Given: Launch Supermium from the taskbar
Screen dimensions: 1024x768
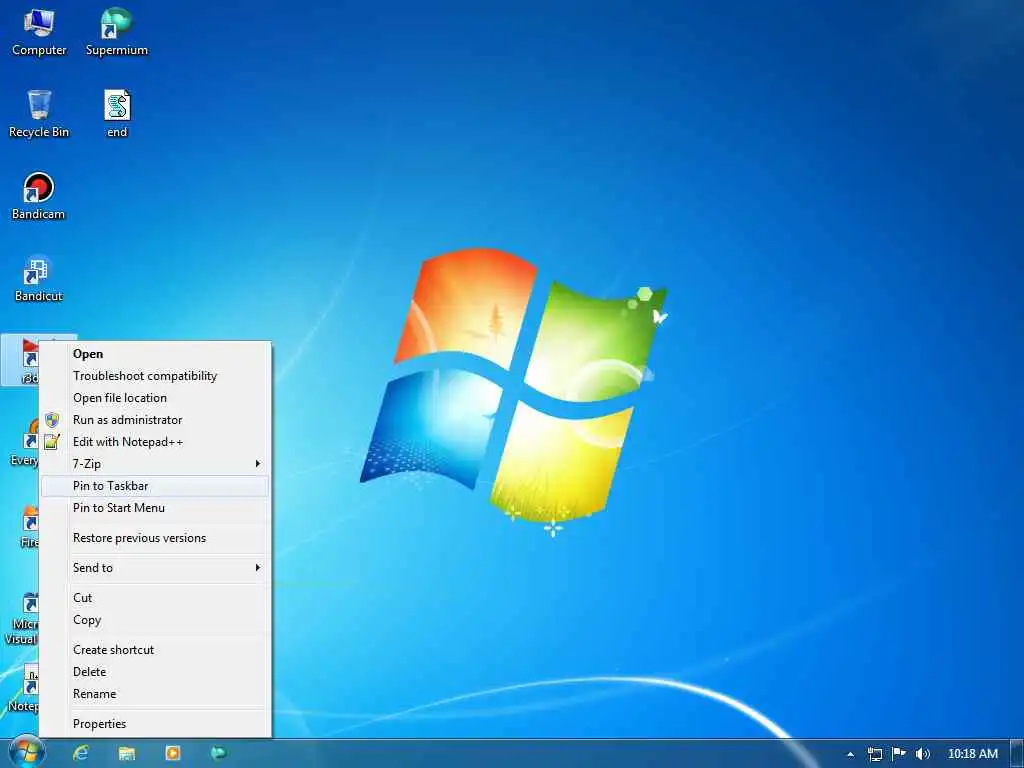Looking at the screenshot, I should pos(218,754).
